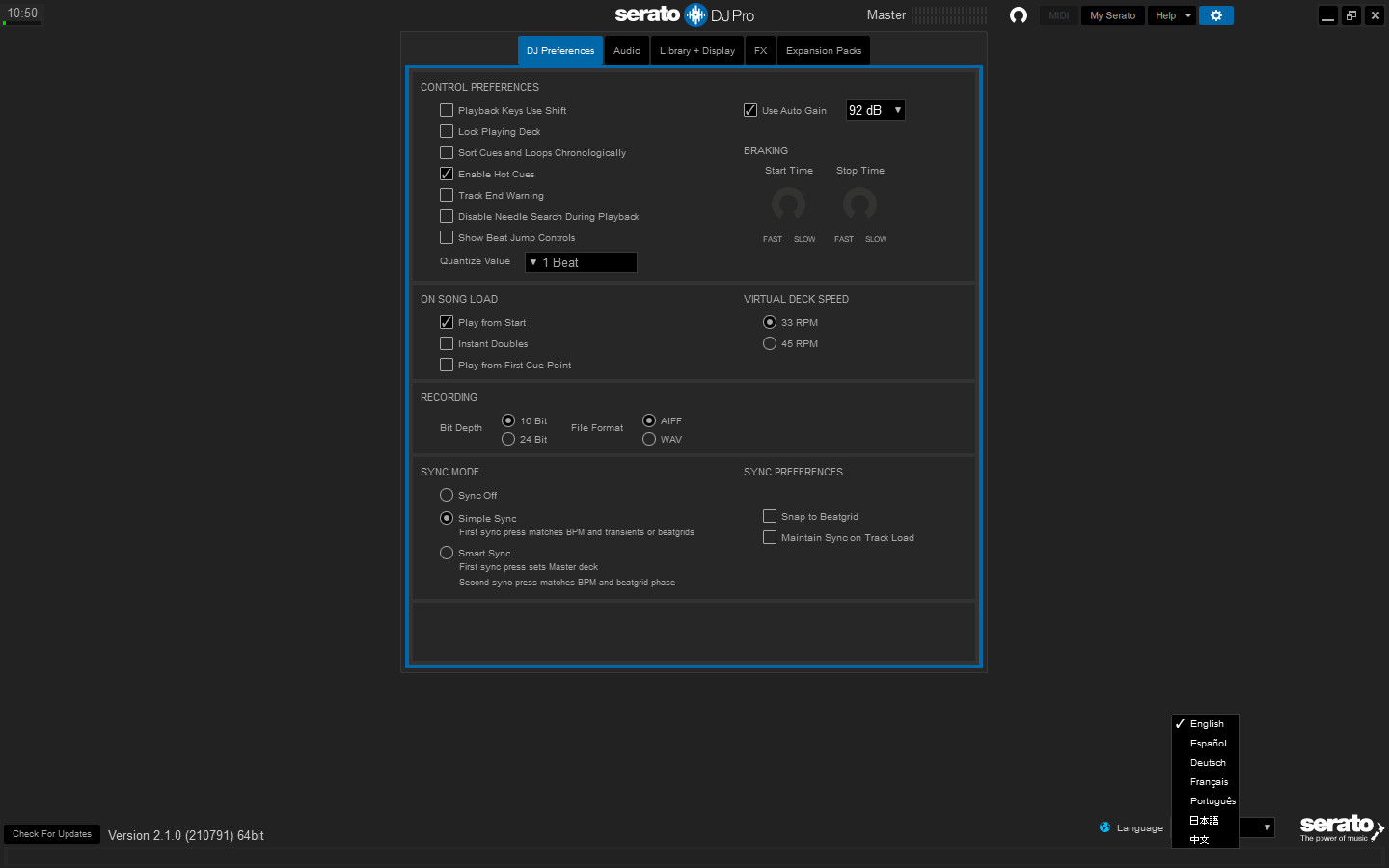The height and width of the screenshot is (868, 1389).
Task: Check Disable Needle Search During Playback
Action: tap(447, 216)
